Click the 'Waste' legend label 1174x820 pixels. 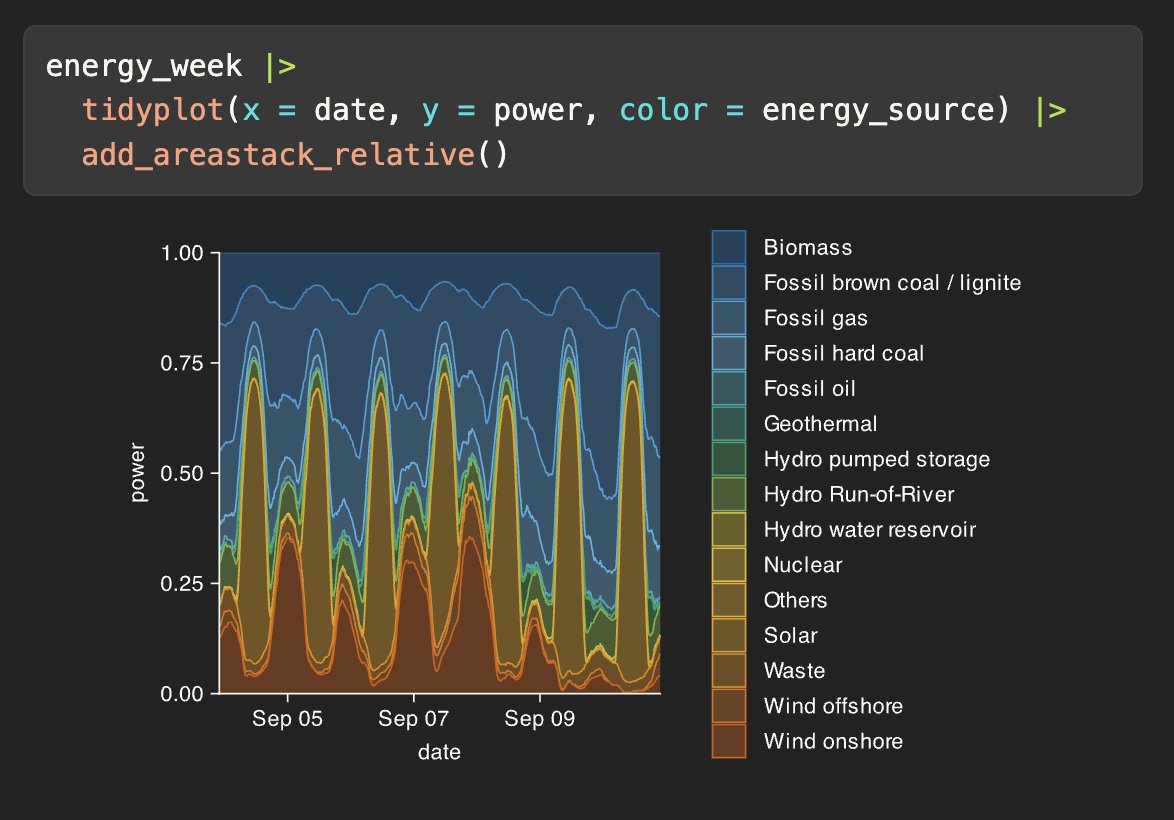click(794, 670)
